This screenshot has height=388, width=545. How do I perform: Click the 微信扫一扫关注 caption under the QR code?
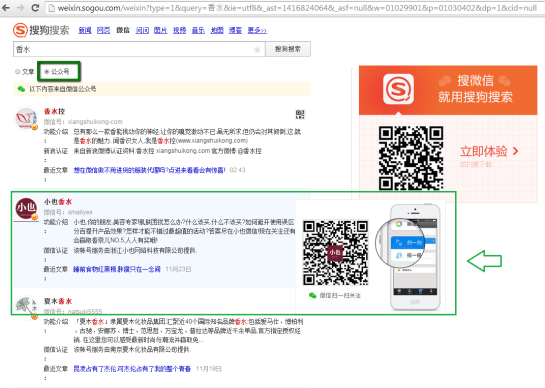click(x=340, y=296)
